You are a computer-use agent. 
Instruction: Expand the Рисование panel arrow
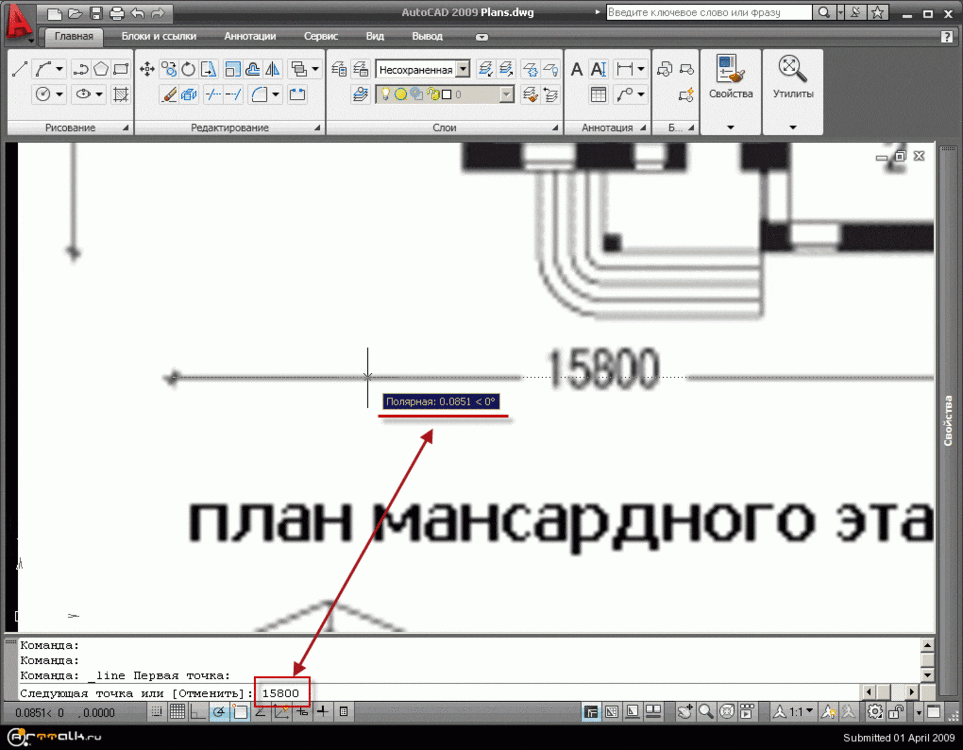[x=125, y=127]
